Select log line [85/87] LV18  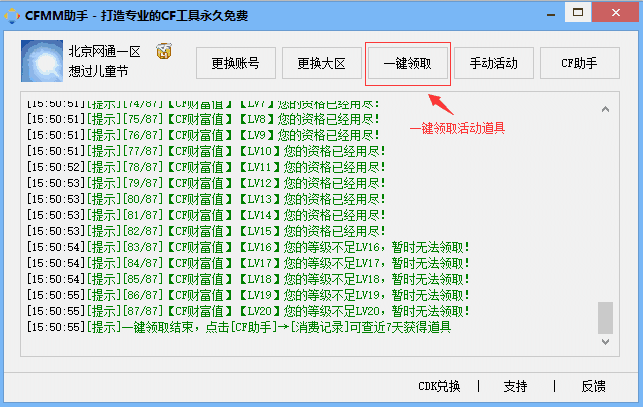pyautogui.click(x=248, y=279)
